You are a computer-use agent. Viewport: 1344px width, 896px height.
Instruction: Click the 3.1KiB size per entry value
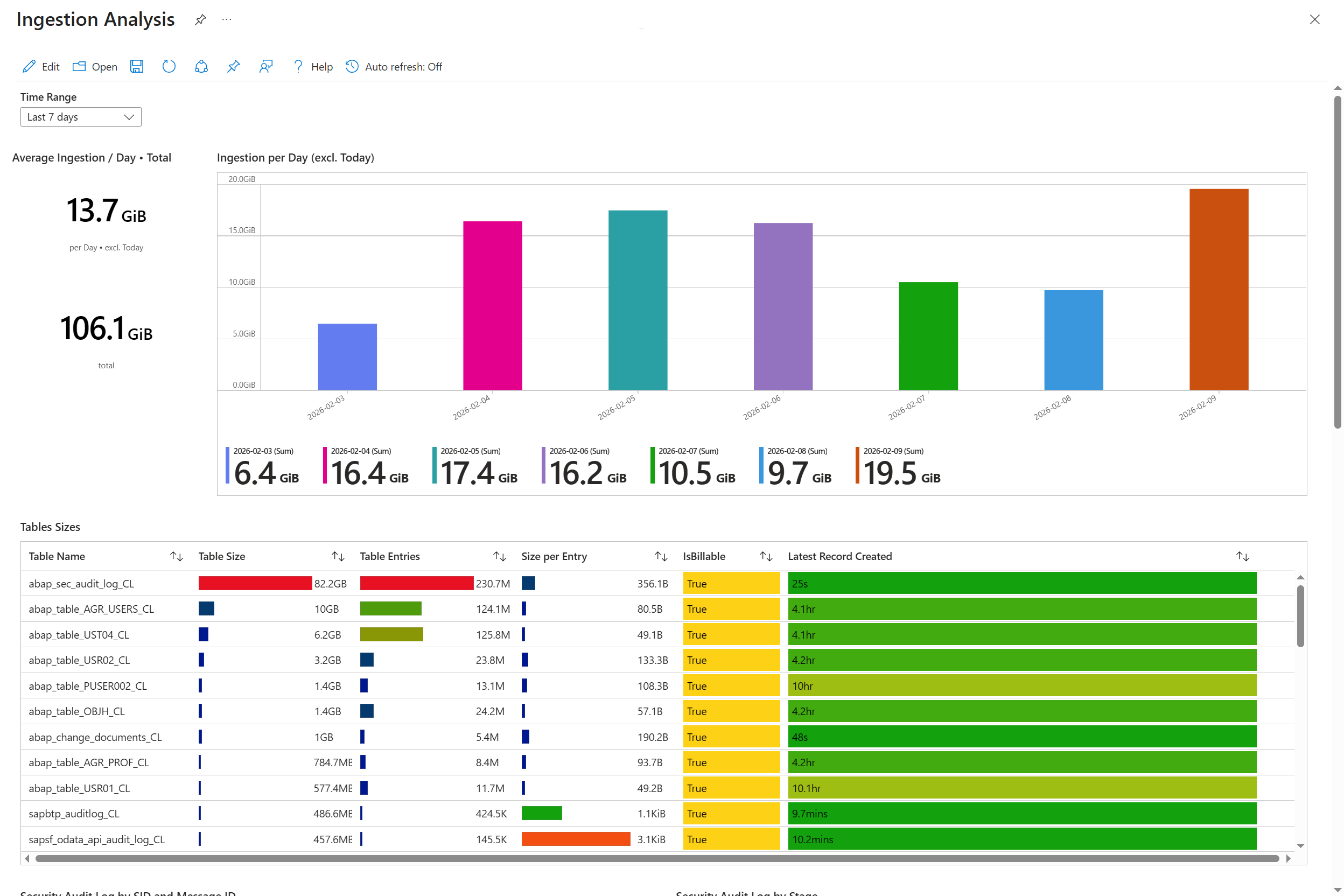[651, 839]
